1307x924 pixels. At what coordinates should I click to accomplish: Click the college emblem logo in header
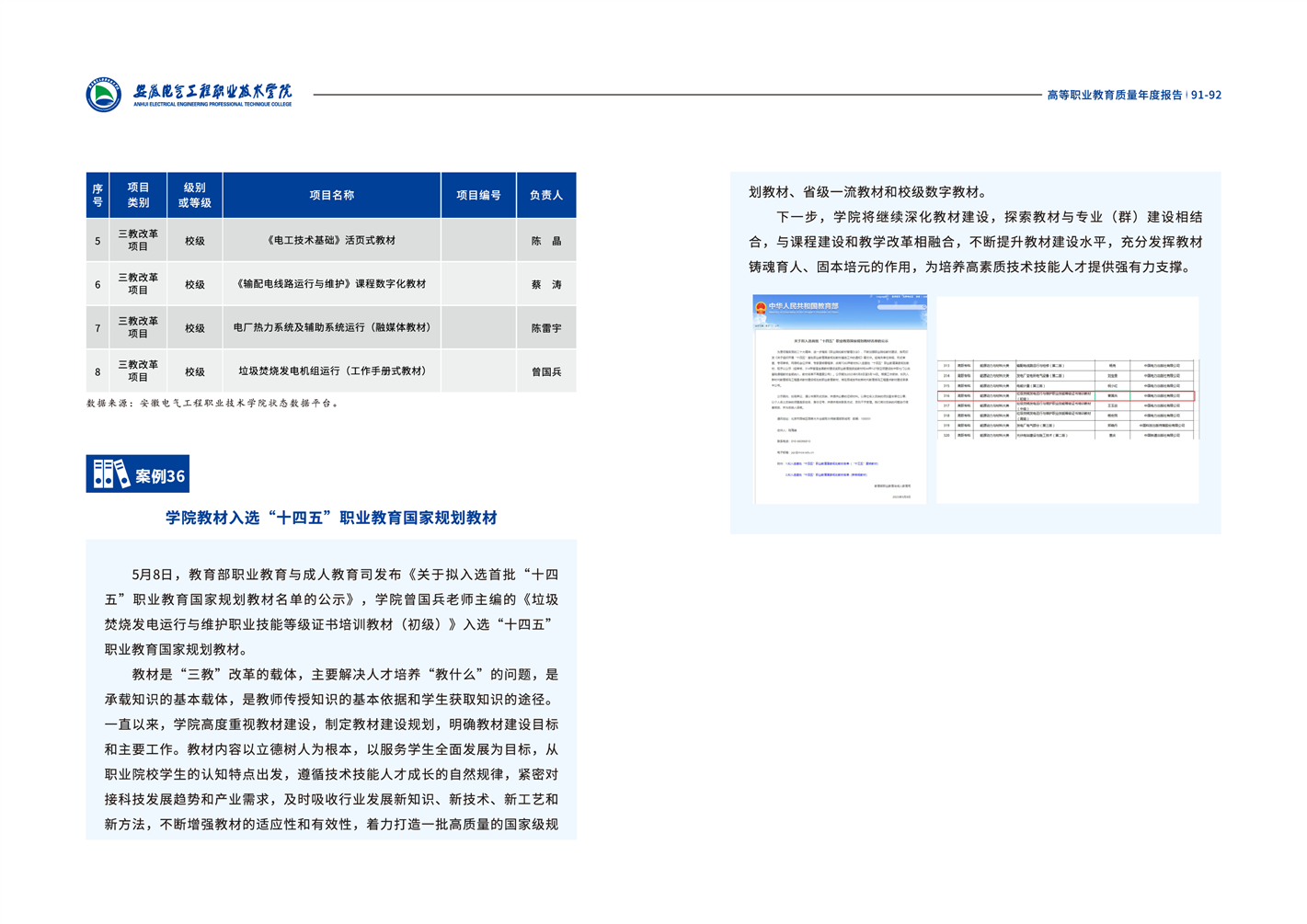click(104, 95)
